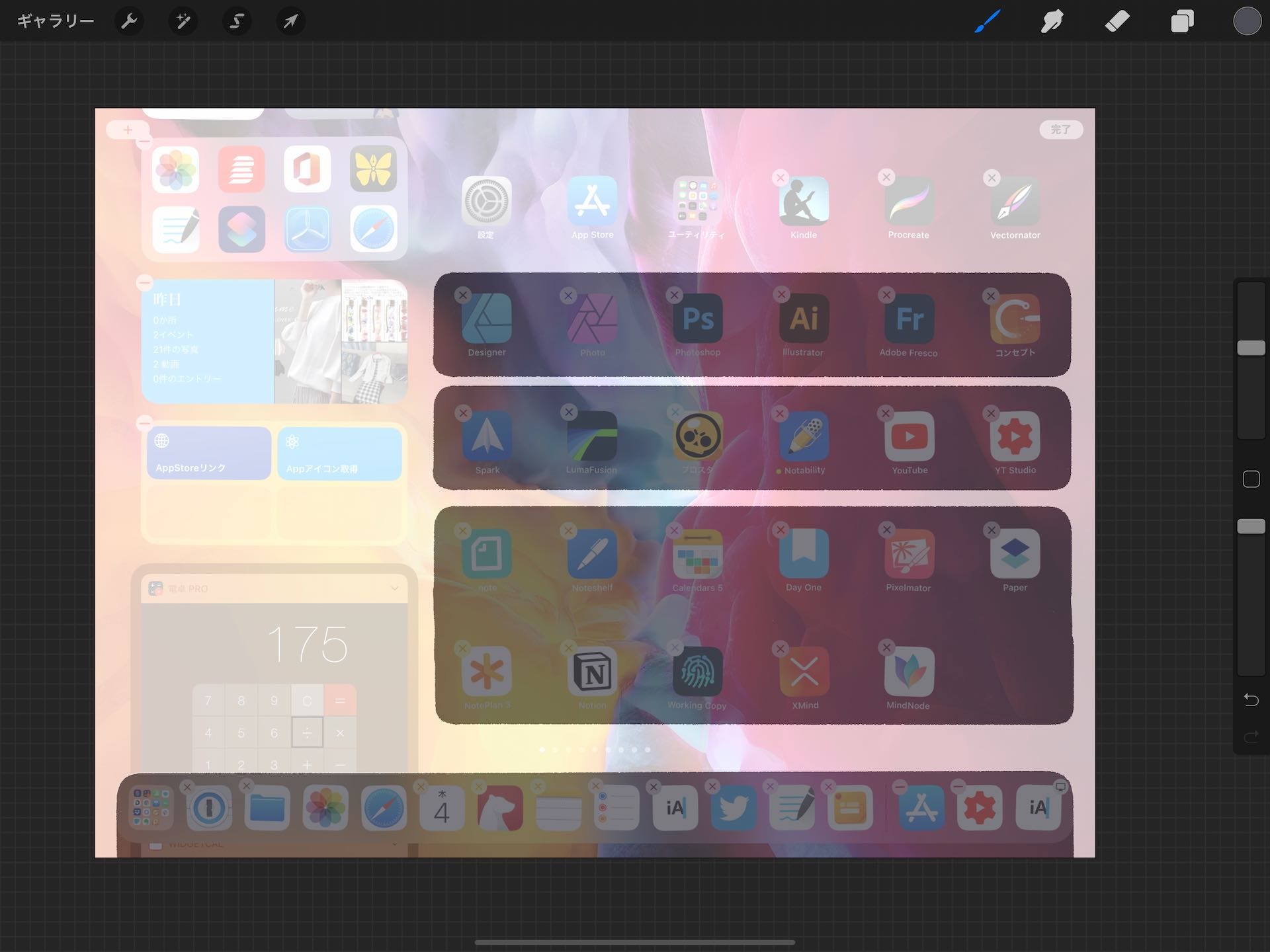
Task: Open the MindNode icon
Action: tap(909, 672)
